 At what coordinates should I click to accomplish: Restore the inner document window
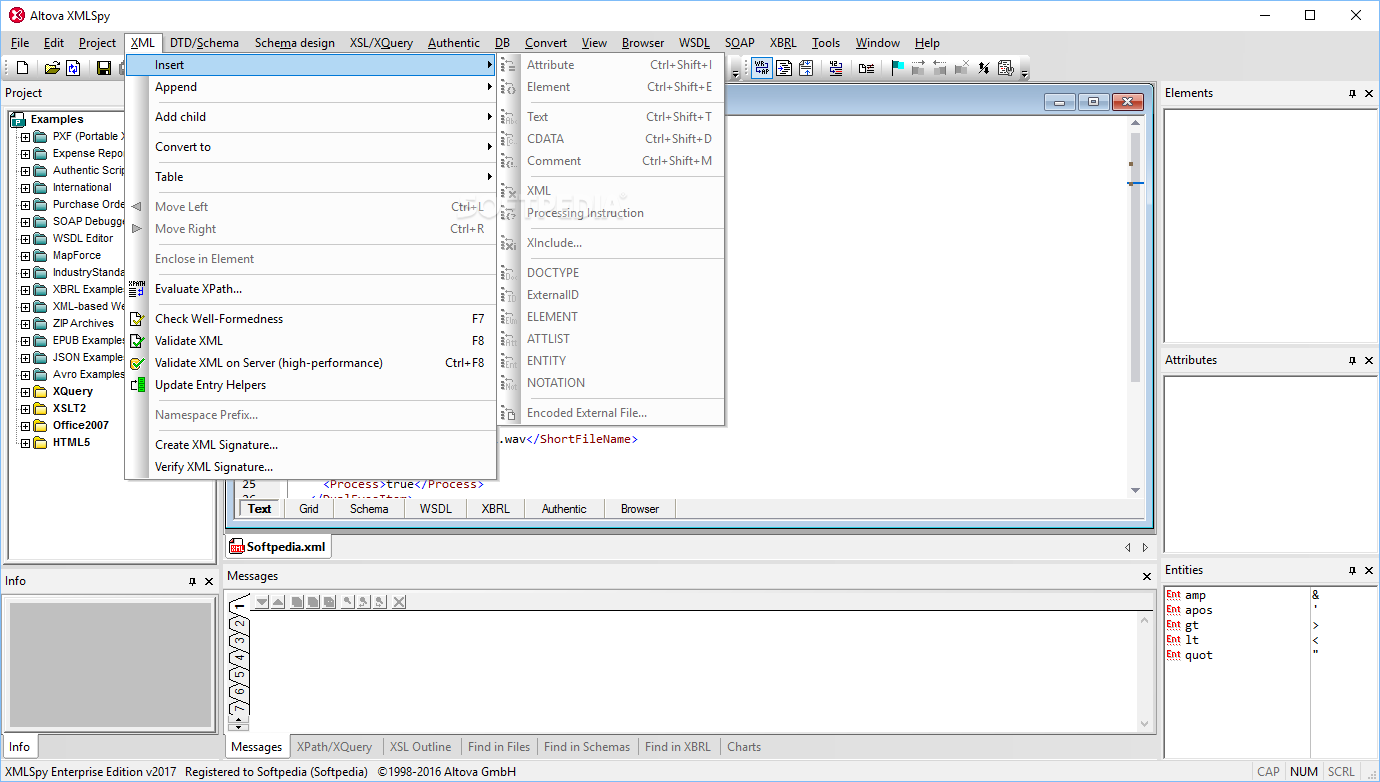tap(1094, 102)
